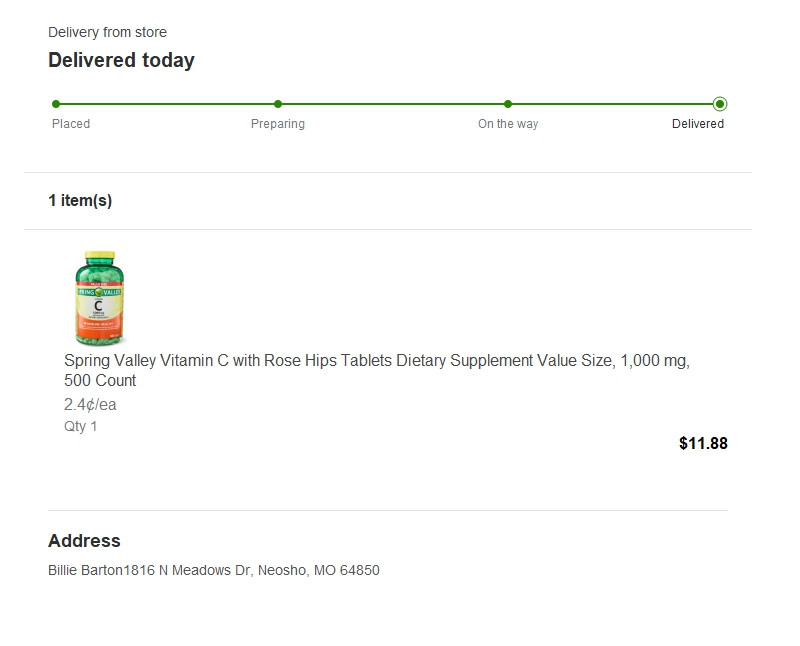Select the Billie Barton delivery address line

(x=214, y=571)
